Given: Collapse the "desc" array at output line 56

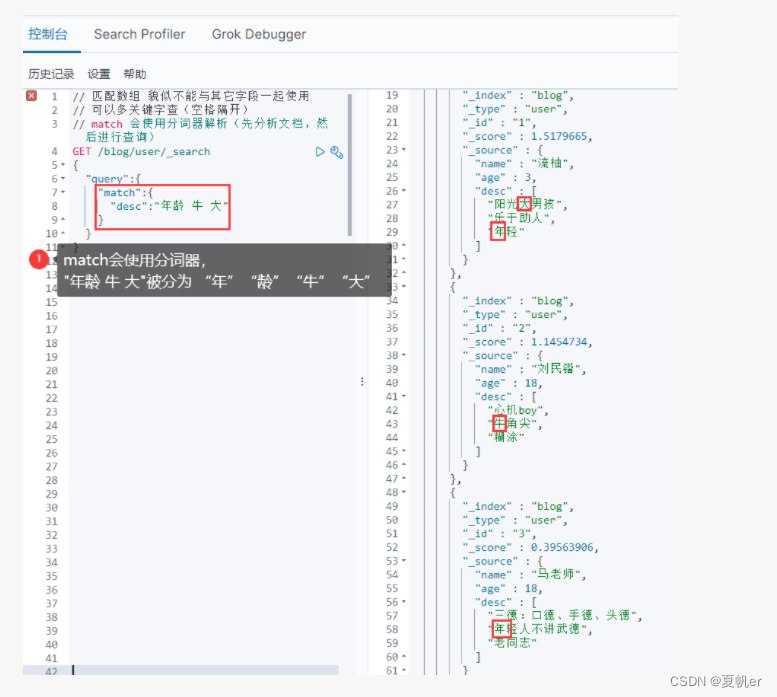Looking at the screenshot, I should (x=404, y=602).
